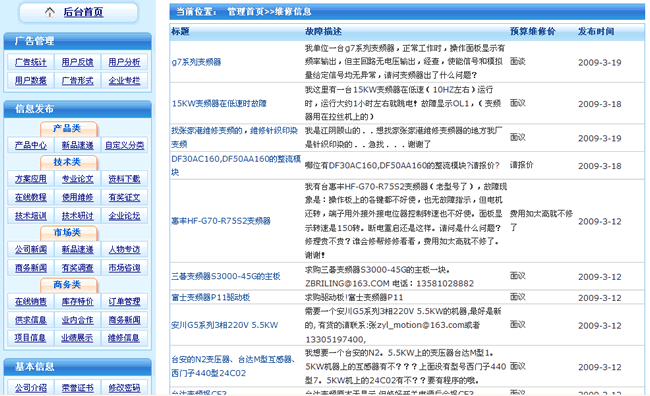Open 产品中心 link

tap(31, 145)
